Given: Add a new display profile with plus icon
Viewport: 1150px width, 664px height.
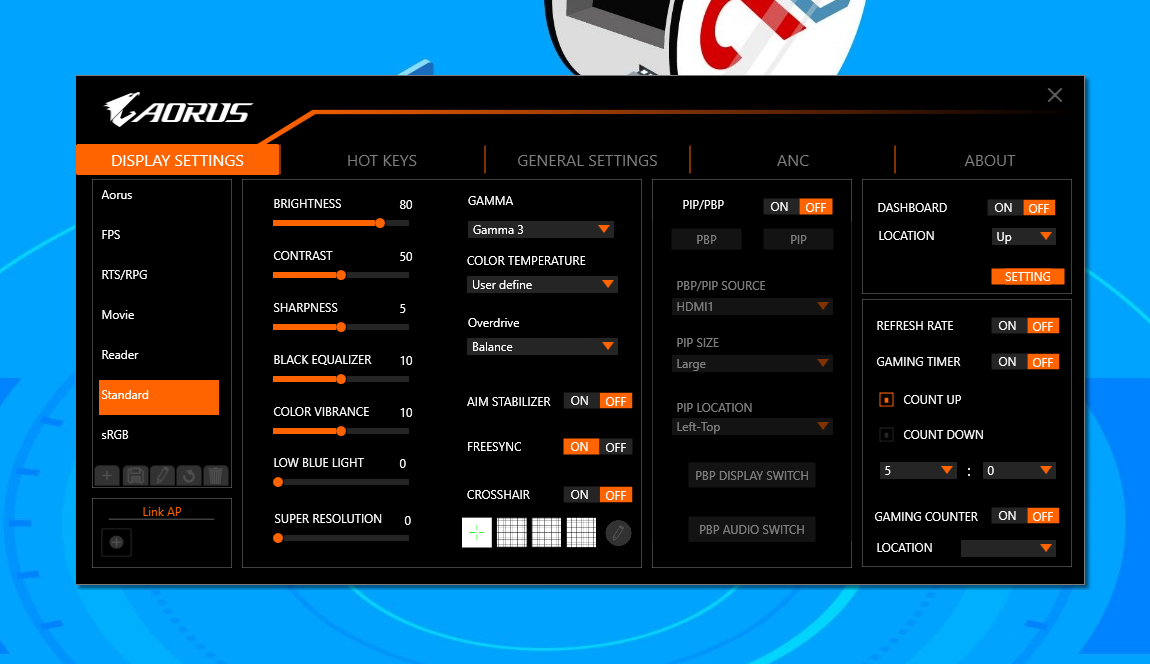Looking at the screenshot, I should 107,475.
